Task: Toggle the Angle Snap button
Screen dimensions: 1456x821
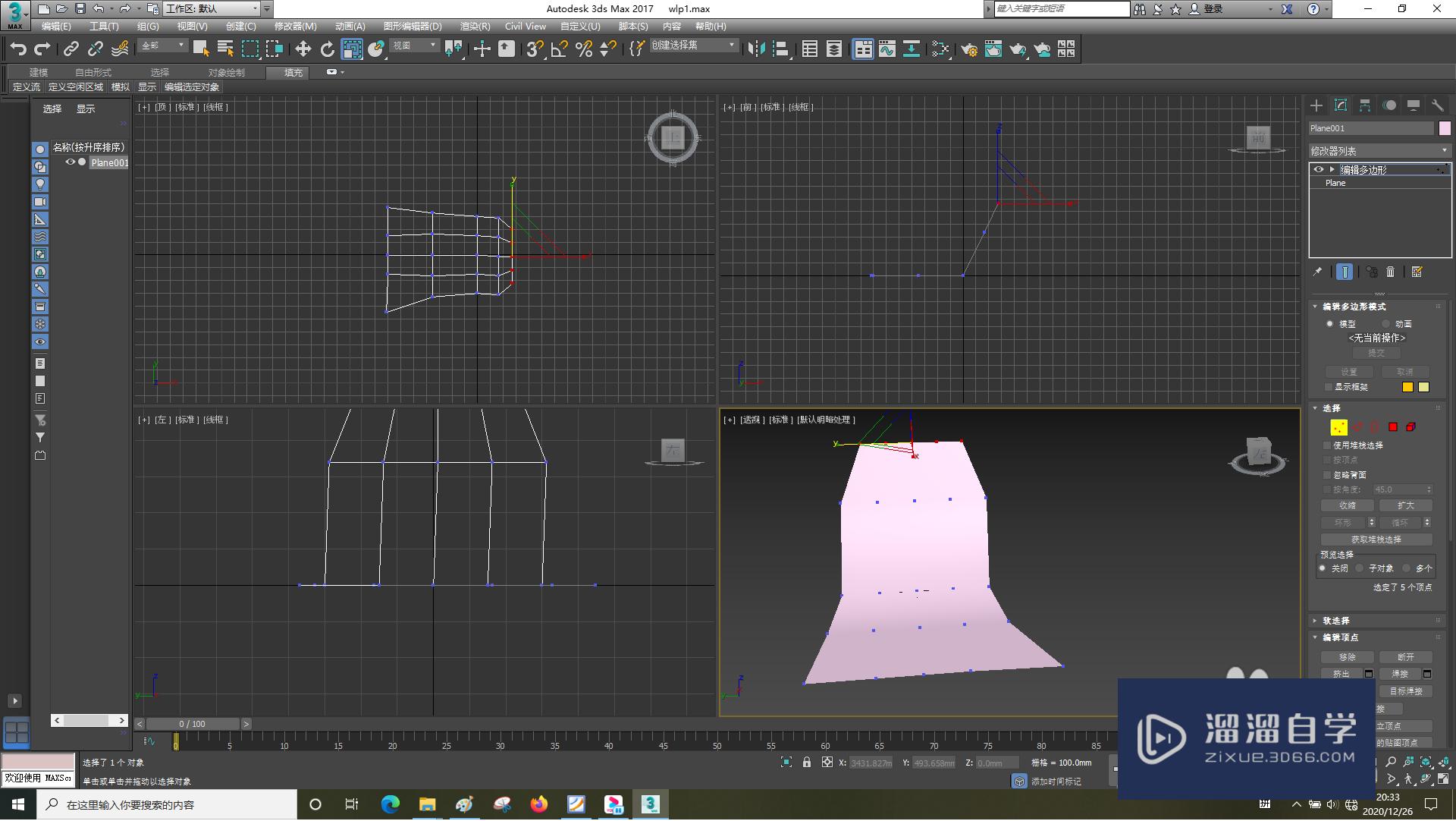Action: 560,49
